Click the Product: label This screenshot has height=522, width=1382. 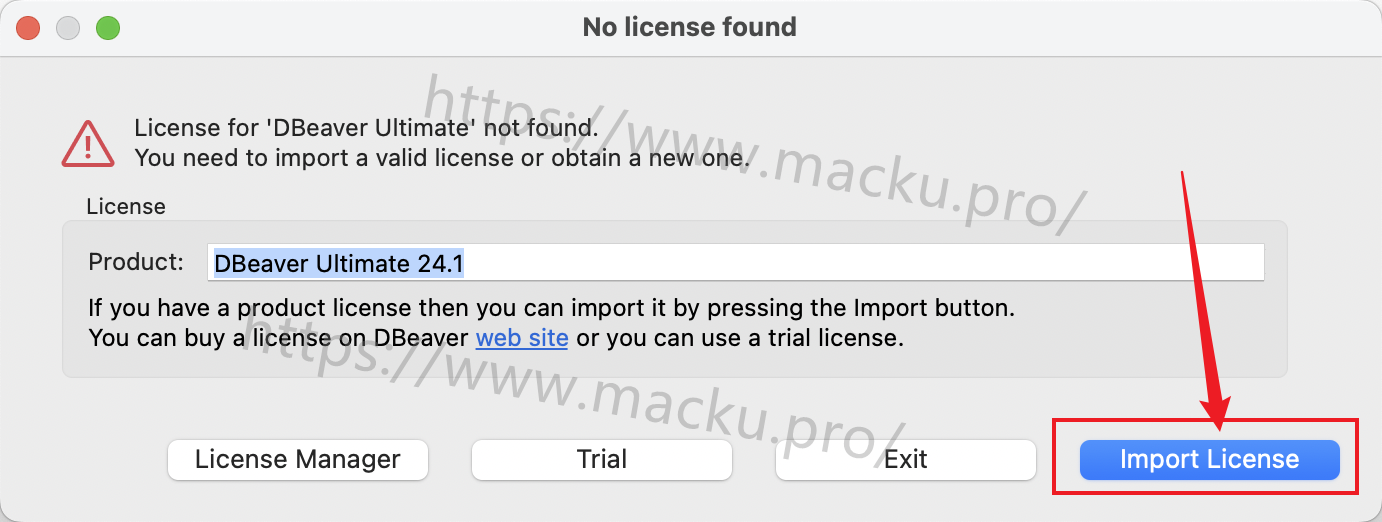136,262
